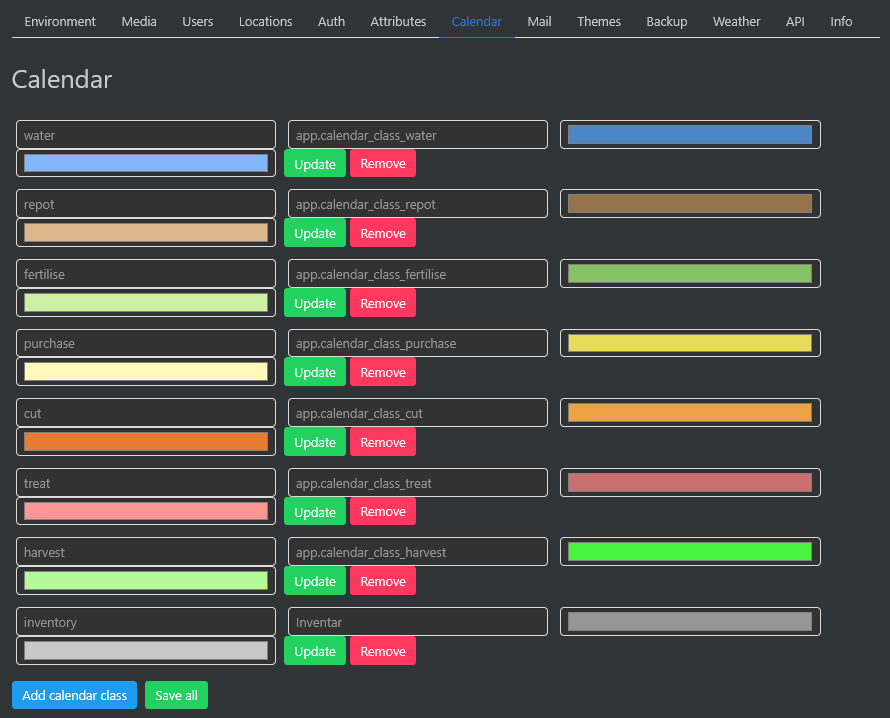Update the inventory calendar class
This screenshot has width=890, height=718.
pyautogui.click(x=314, y=650)
